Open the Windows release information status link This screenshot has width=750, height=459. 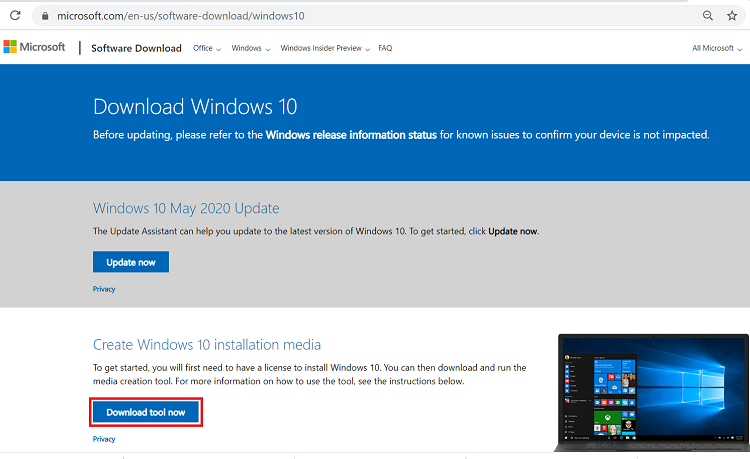click(351, 134)
